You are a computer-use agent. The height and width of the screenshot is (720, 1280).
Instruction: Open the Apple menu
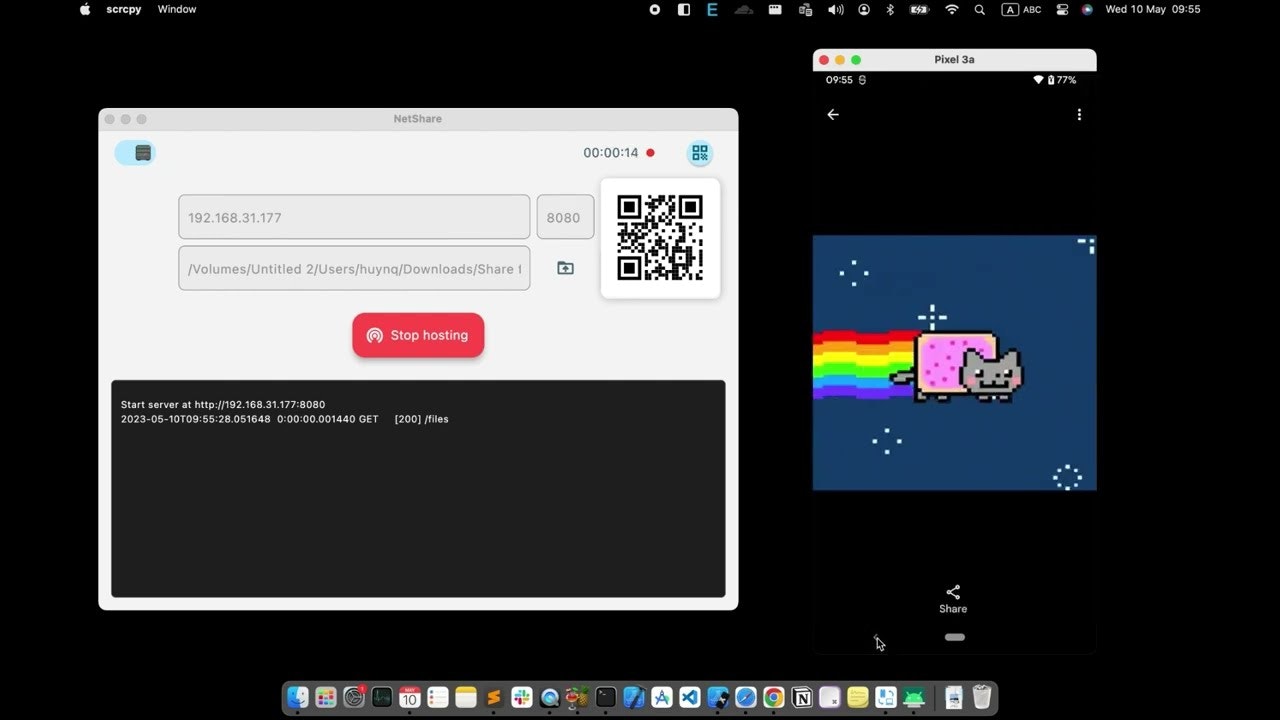coord(85,9)
